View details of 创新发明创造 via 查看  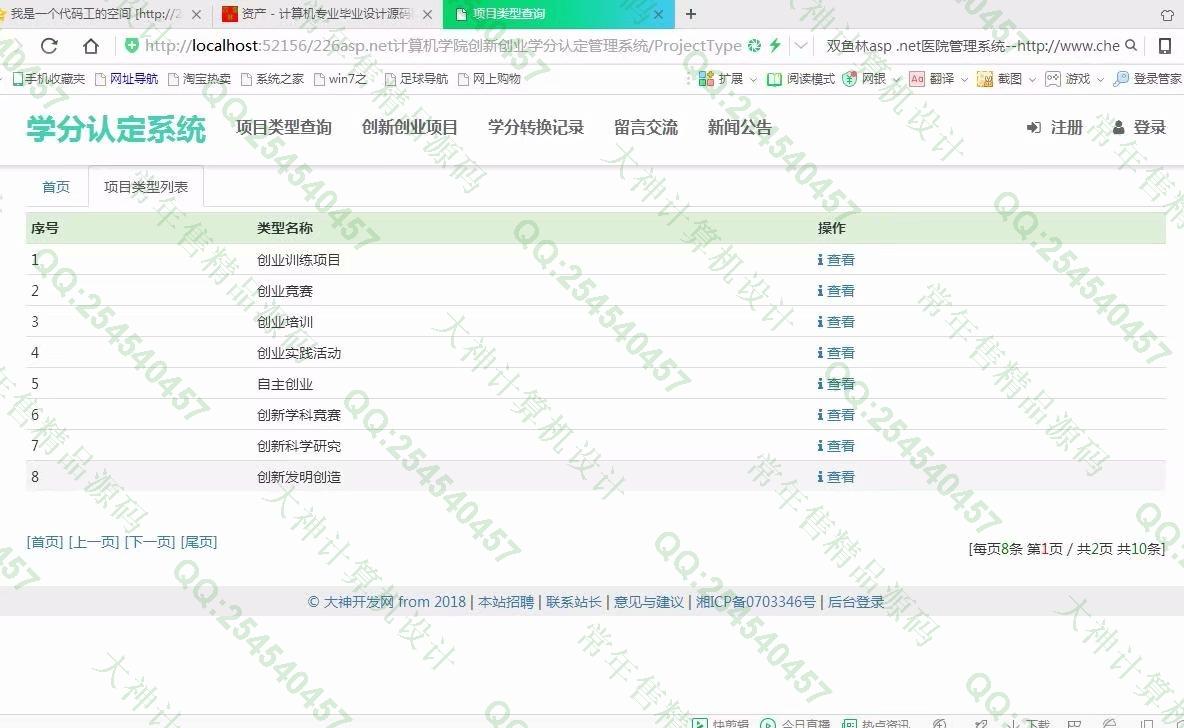tap(840, 477)
